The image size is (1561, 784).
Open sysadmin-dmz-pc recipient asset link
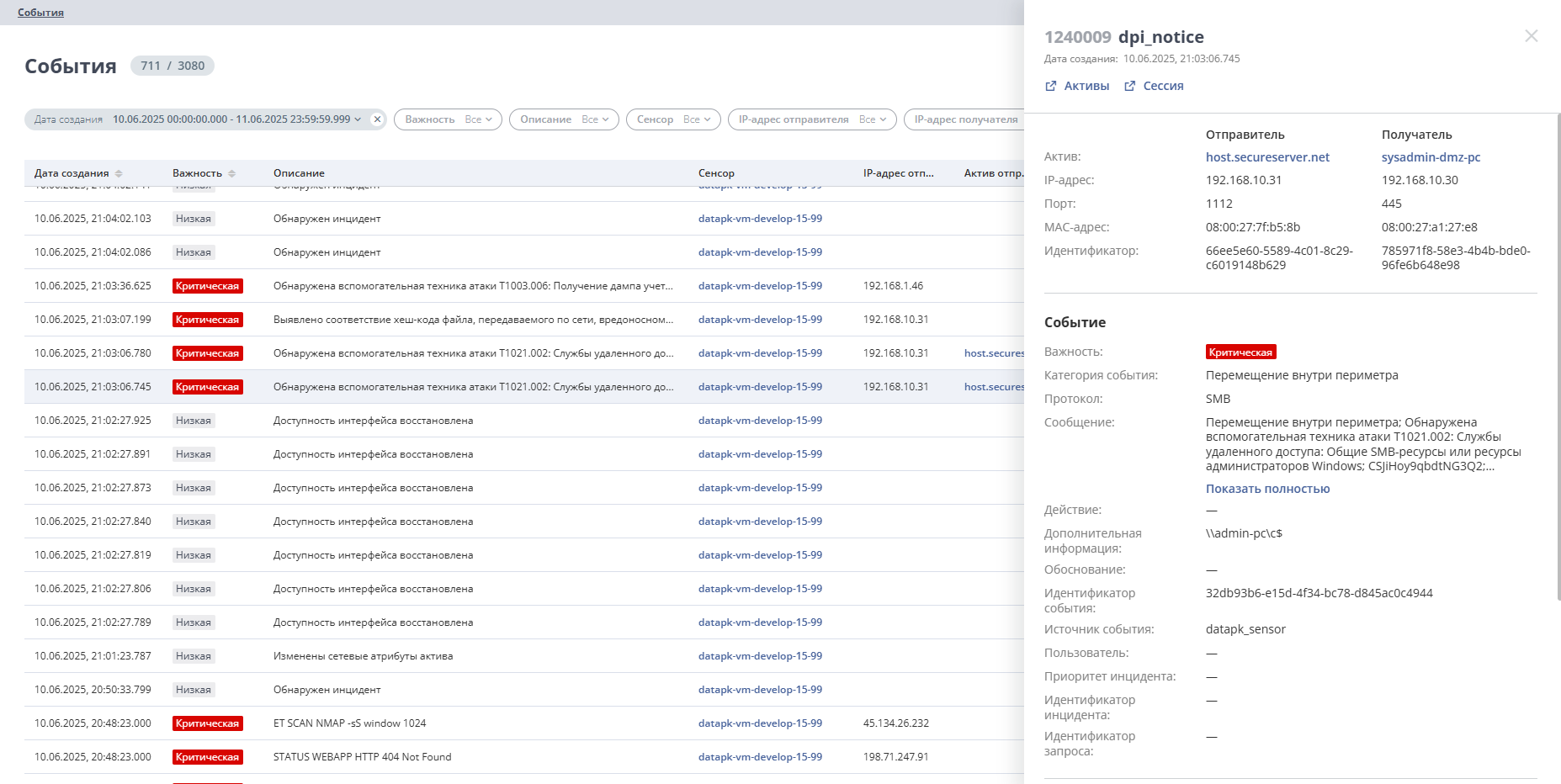coord(1431,157)
